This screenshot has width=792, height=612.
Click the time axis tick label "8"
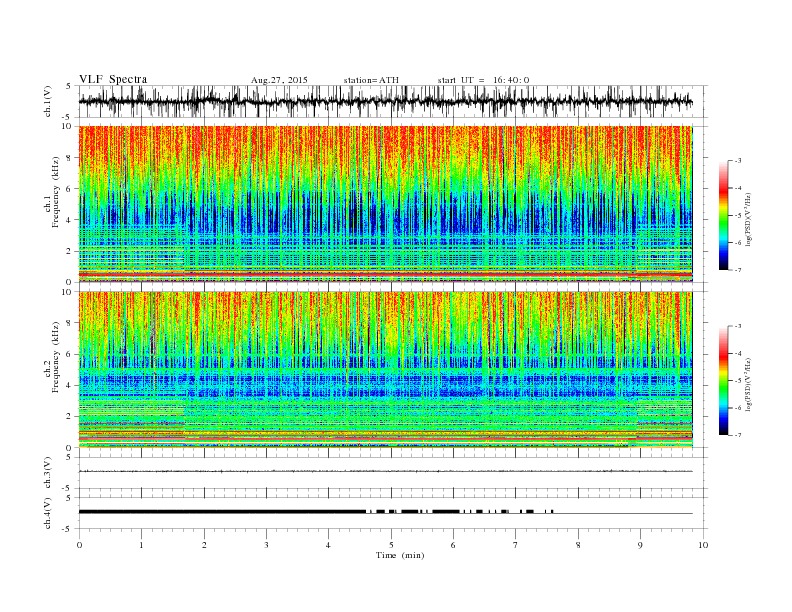click(578, 545)
